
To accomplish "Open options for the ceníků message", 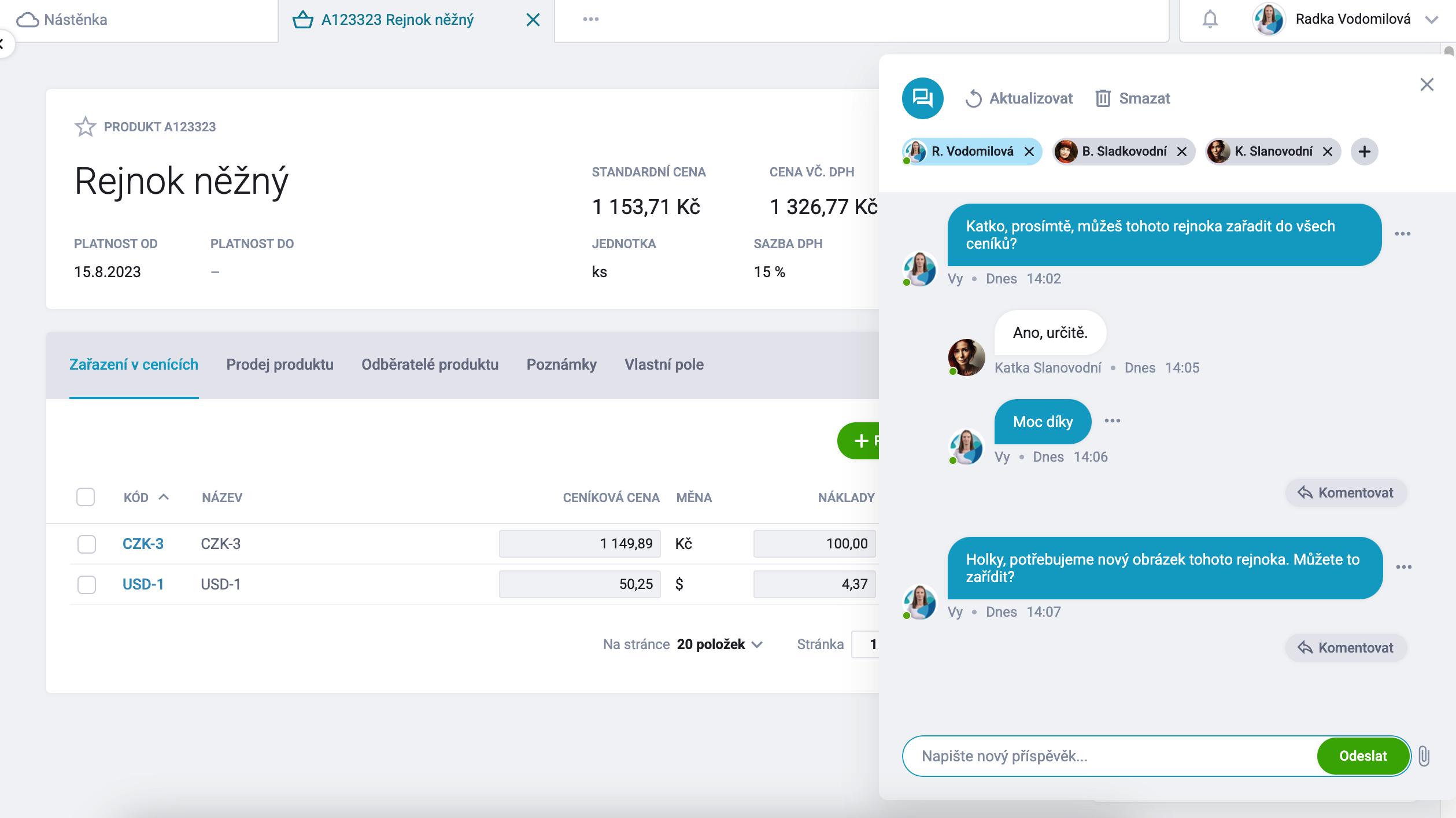I will 1402,234.
